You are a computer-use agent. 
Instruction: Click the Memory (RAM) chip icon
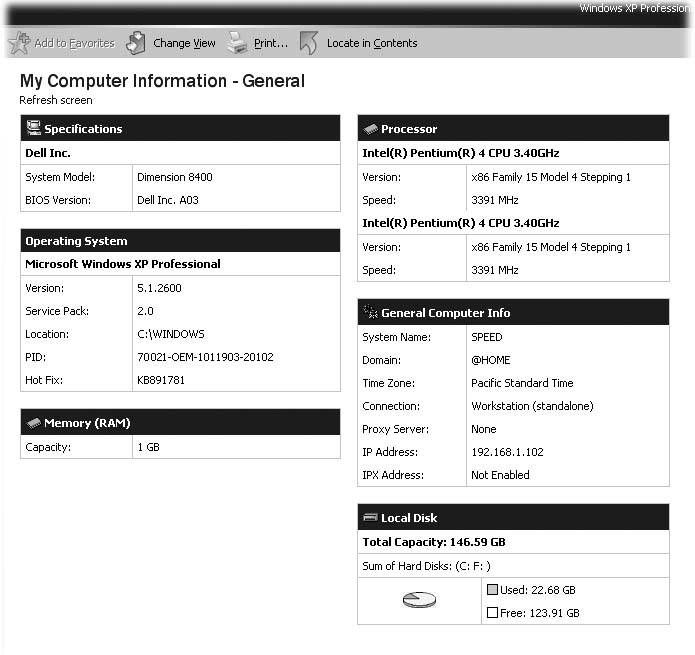pos(33,423)
